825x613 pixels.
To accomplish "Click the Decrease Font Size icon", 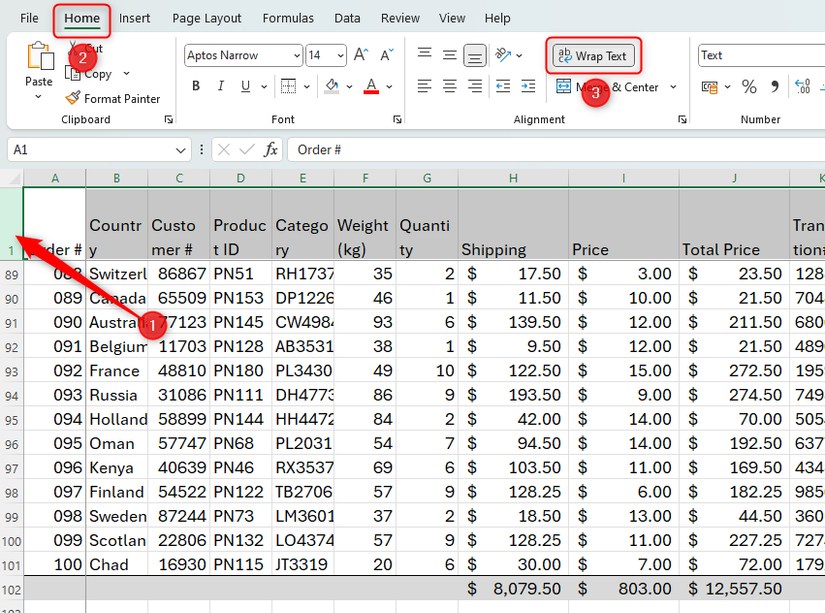I will point(384,56).
